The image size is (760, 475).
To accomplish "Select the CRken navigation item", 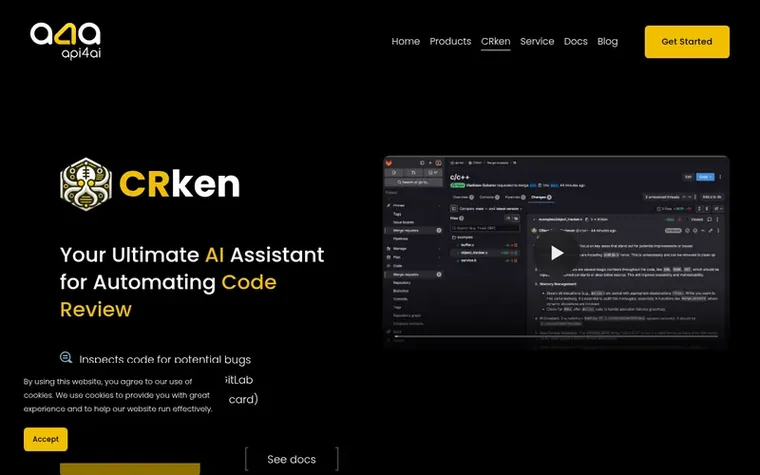I will click(x=495, y=42).
